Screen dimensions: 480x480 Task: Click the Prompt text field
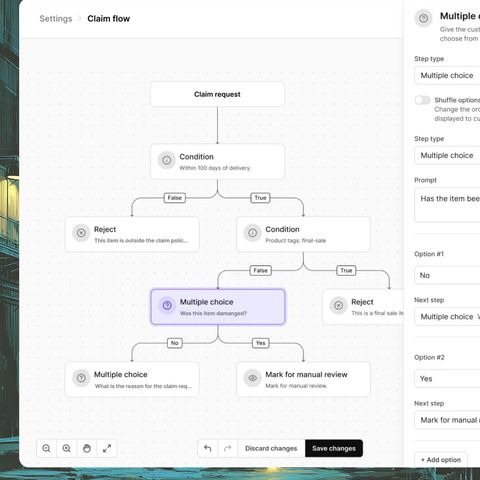coord(447,205)
